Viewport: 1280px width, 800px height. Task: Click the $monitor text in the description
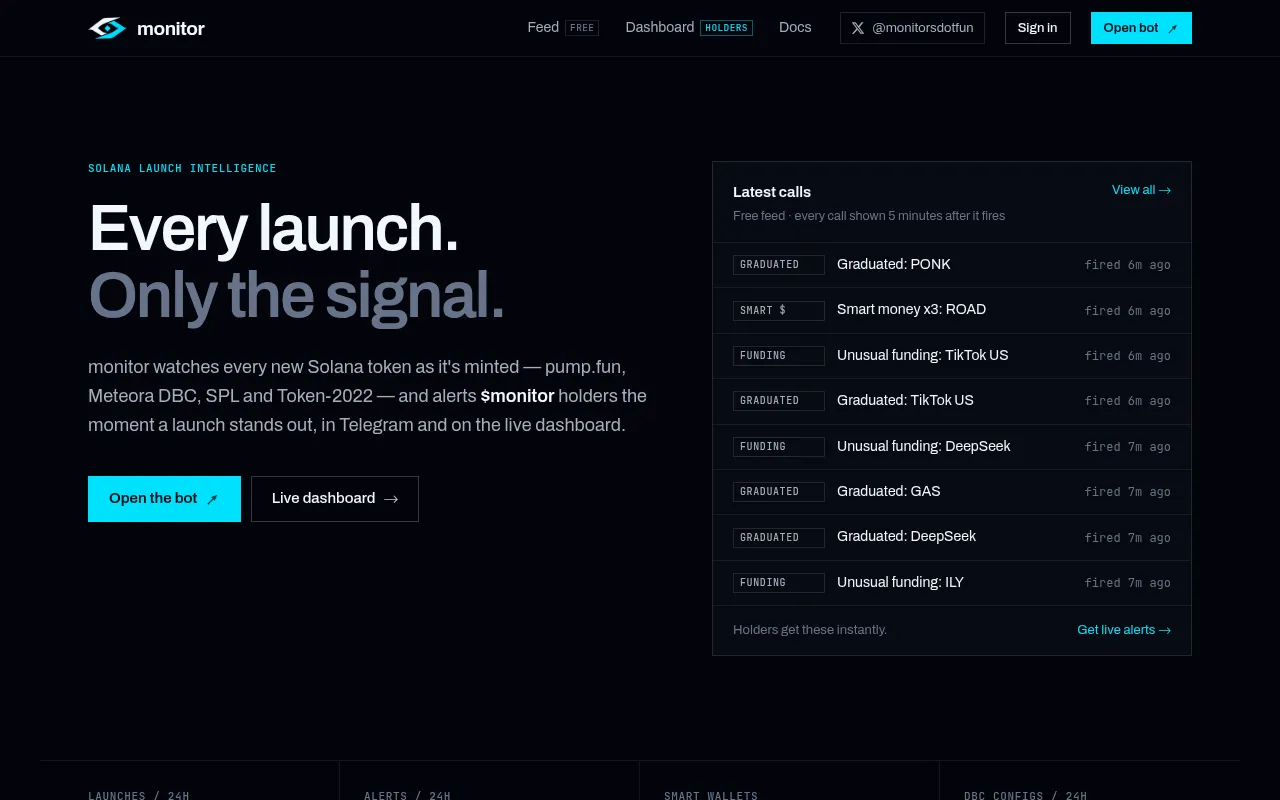pyautogui.click(x=517, y=396)
